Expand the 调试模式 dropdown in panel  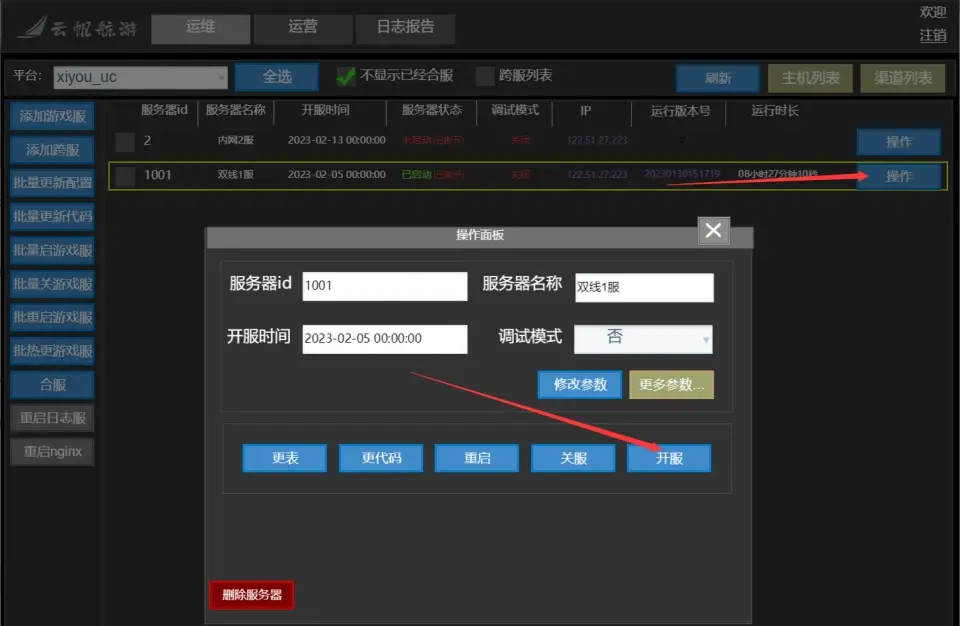pos(643,338)
